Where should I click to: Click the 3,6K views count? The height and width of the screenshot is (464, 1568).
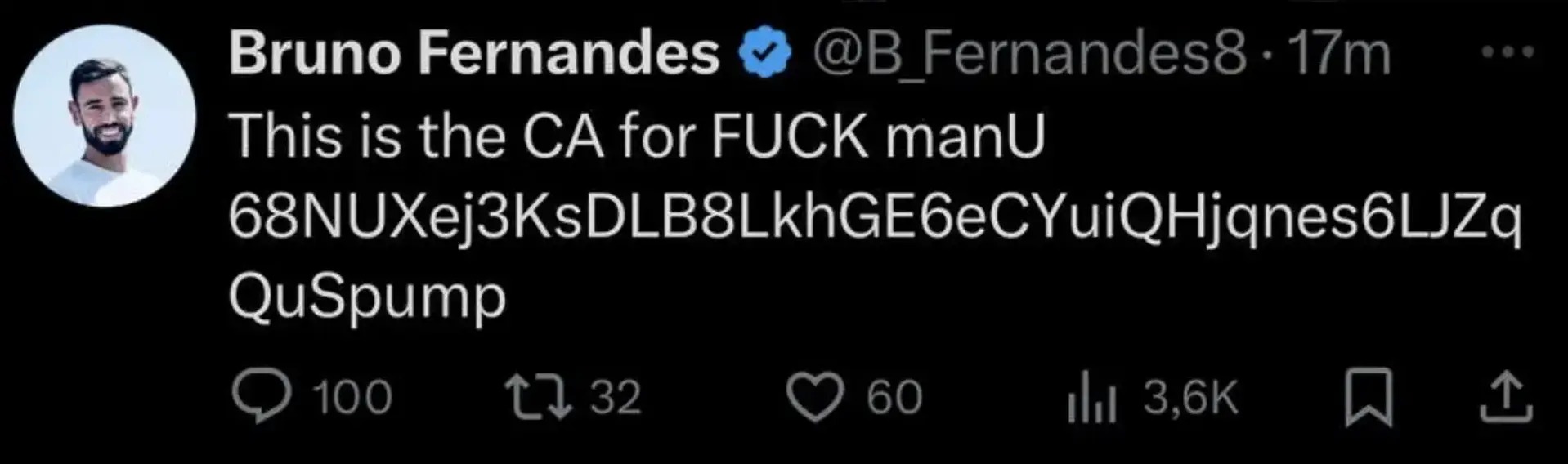coord(1191,398)
